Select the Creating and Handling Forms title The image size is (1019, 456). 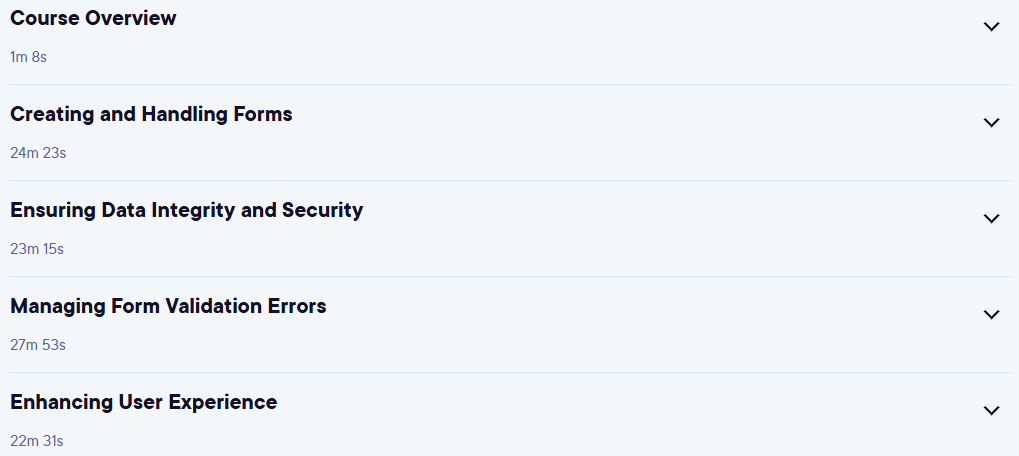(x=151, y=115)
